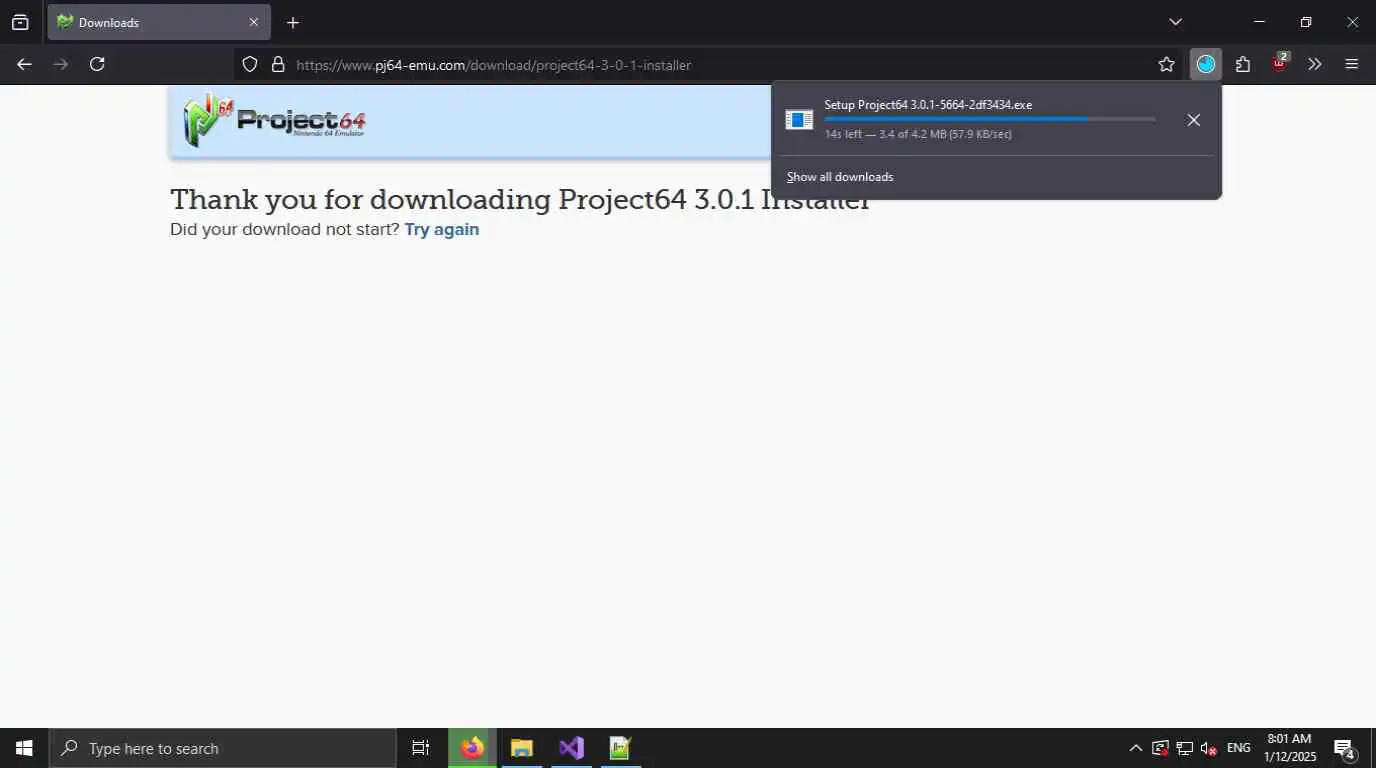
Task: Open Task View on the taskbar
Action: pyautogui.click(x=421, y=748)
